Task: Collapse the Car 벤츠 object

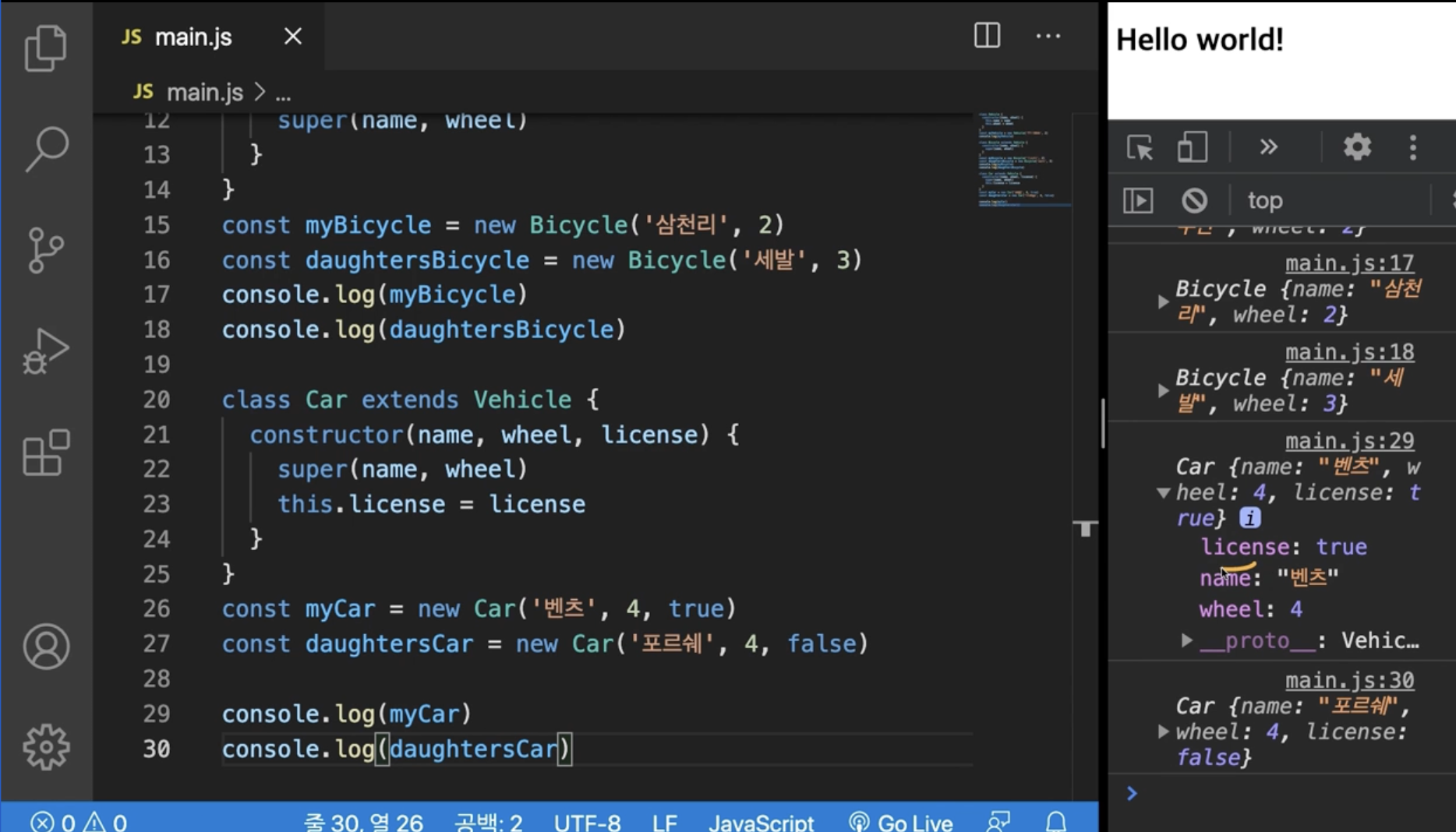Action: 1163,492
